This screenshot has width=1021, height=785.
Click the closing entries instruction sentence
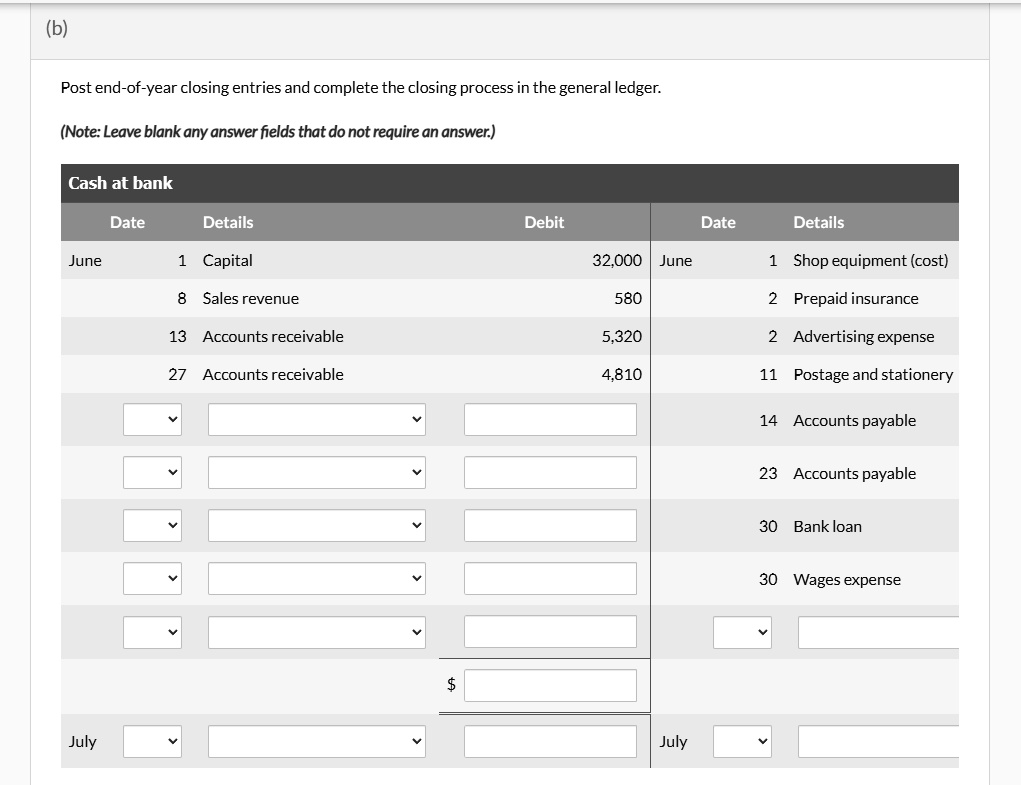click(x=361, y=88)
